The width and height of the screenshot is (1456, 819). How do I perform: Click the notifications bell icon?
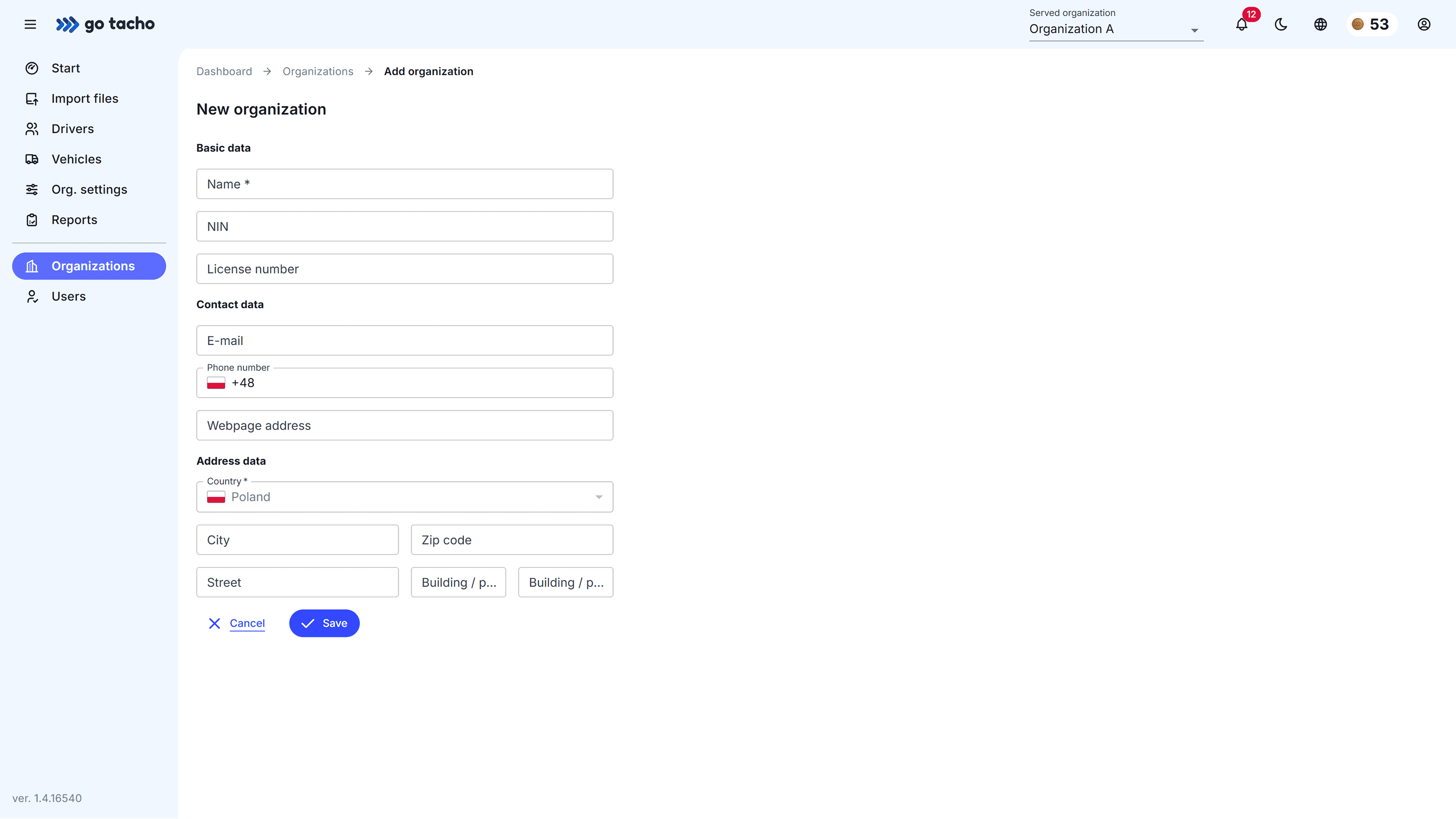1241,24
